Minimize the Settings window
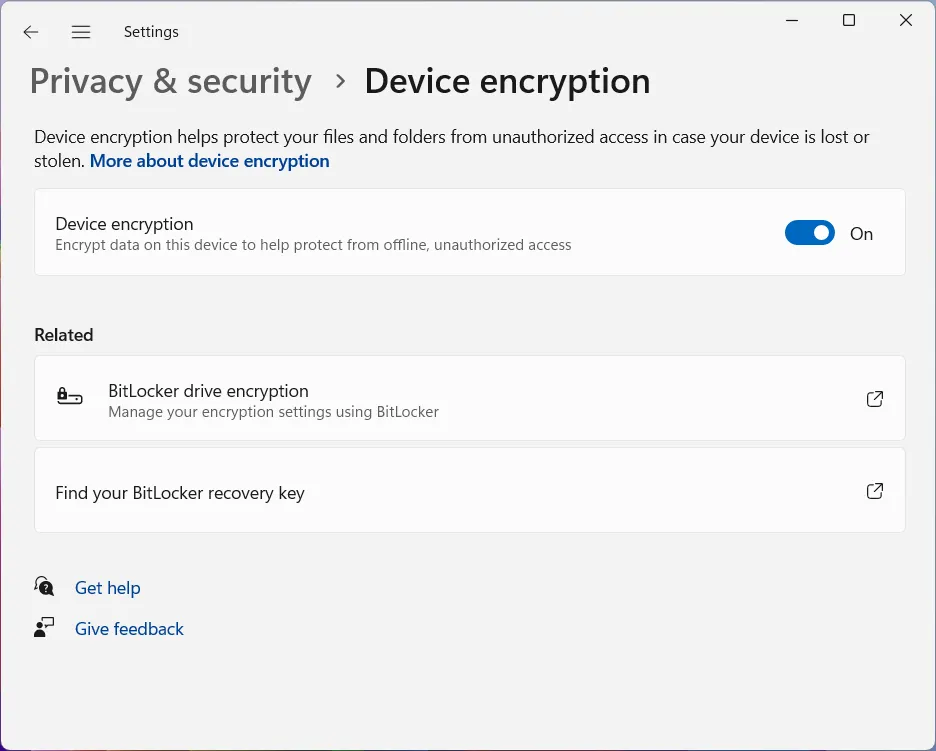 (791, 20)
